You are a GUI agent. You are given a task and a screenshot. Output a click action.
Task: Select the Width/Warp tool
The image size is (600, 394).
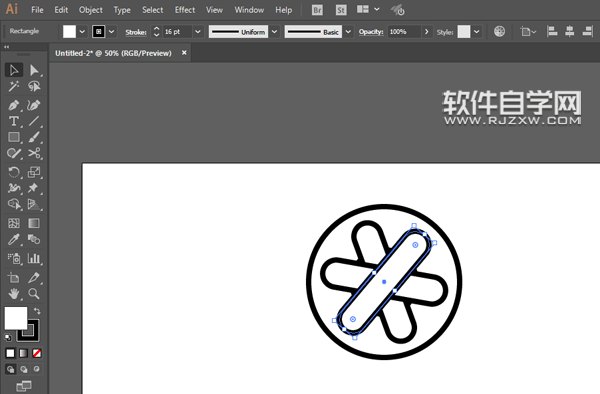[14, 188]
